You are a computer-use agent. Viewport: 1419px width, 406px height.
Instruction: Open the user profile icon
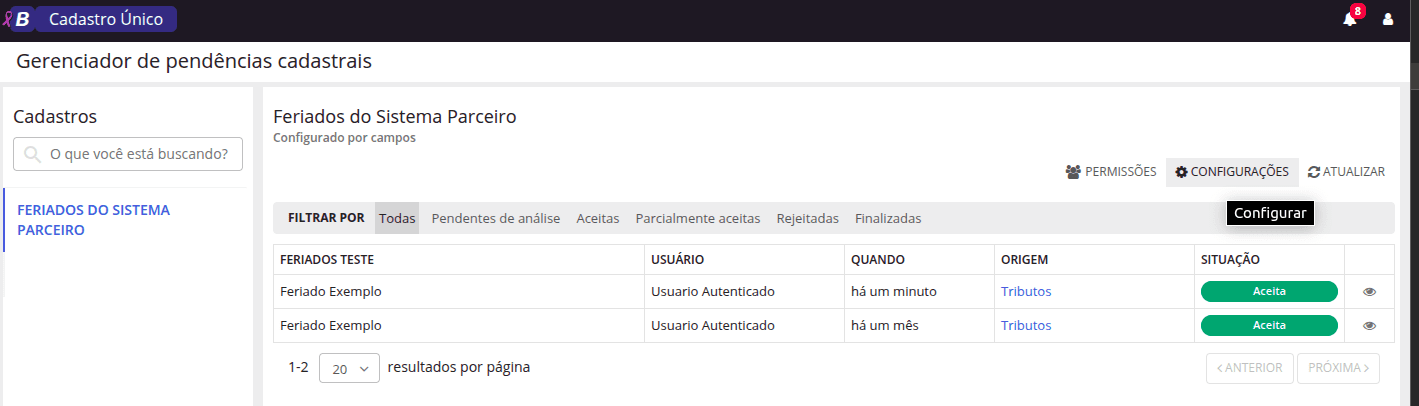(x=1388, y=19)
